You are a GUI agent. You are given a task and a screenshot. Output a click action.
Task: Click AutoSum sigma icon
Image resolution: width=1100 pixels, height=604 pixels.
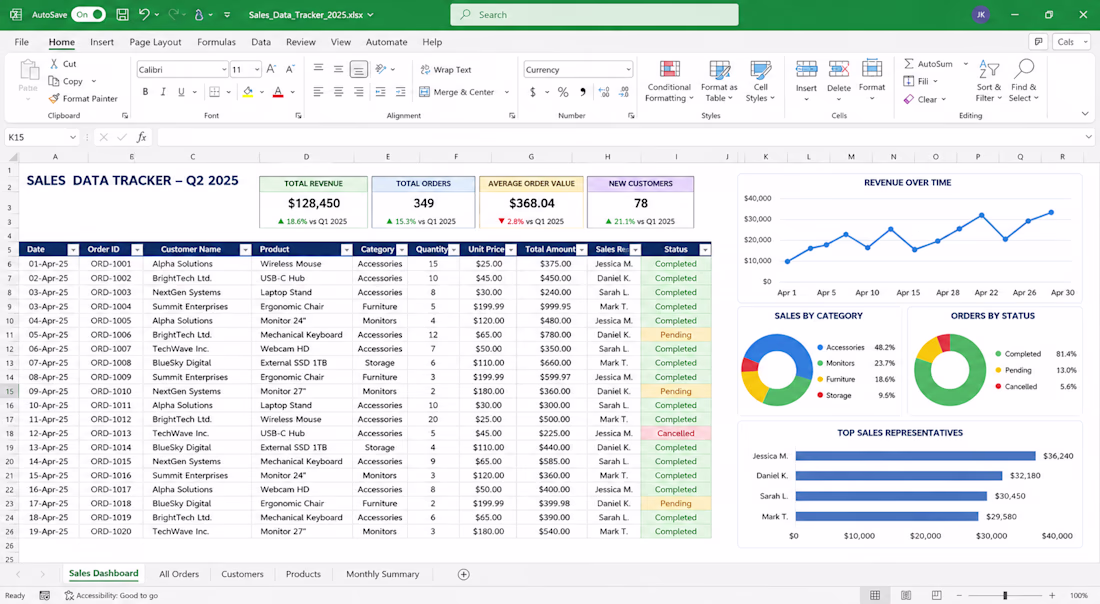[909, 64]
